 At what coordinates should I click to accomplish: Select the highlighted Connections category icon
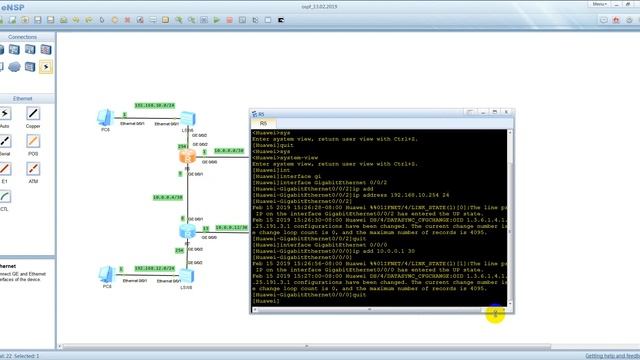46,67
